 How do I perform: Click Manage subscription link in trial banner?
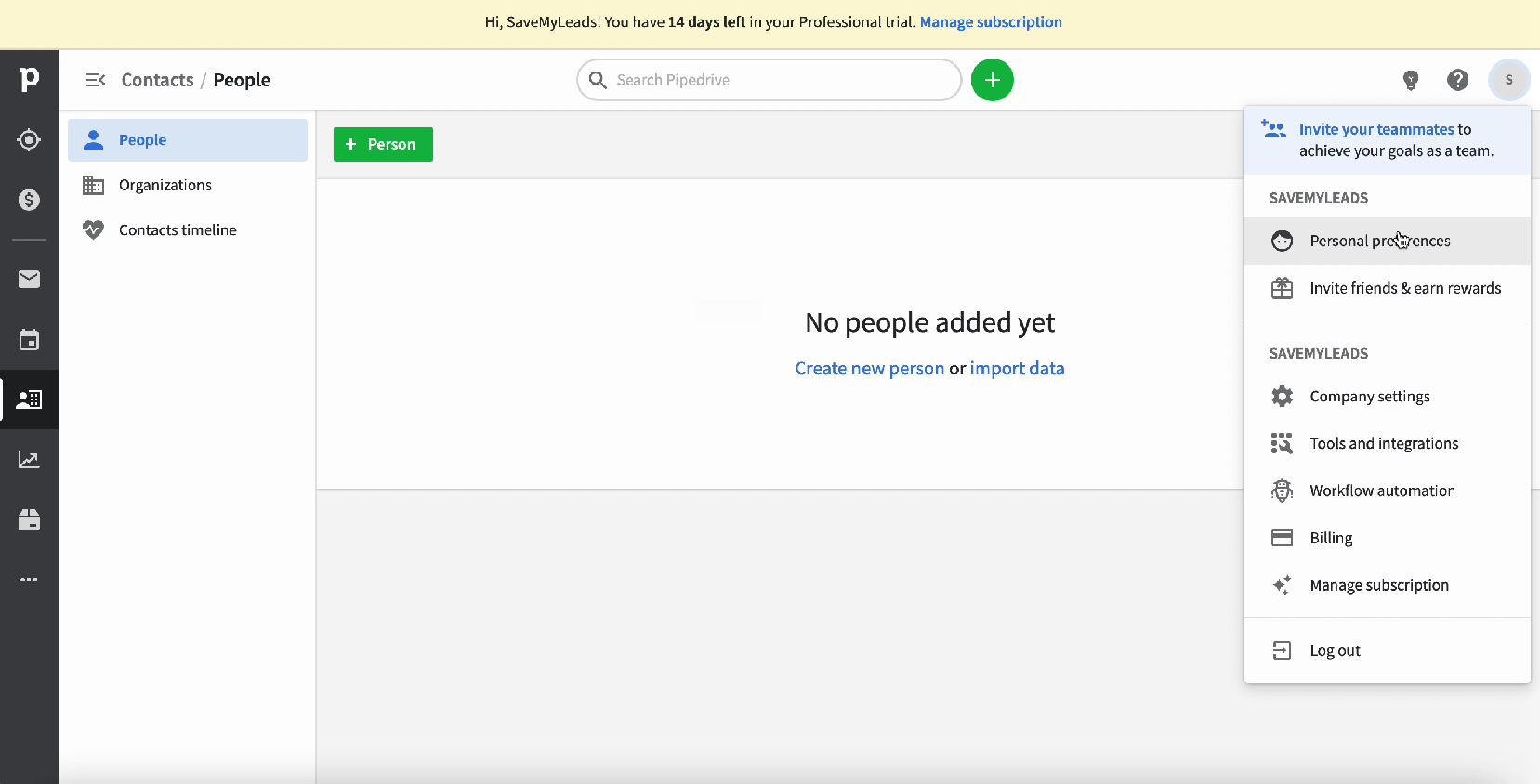pos(991,21)
